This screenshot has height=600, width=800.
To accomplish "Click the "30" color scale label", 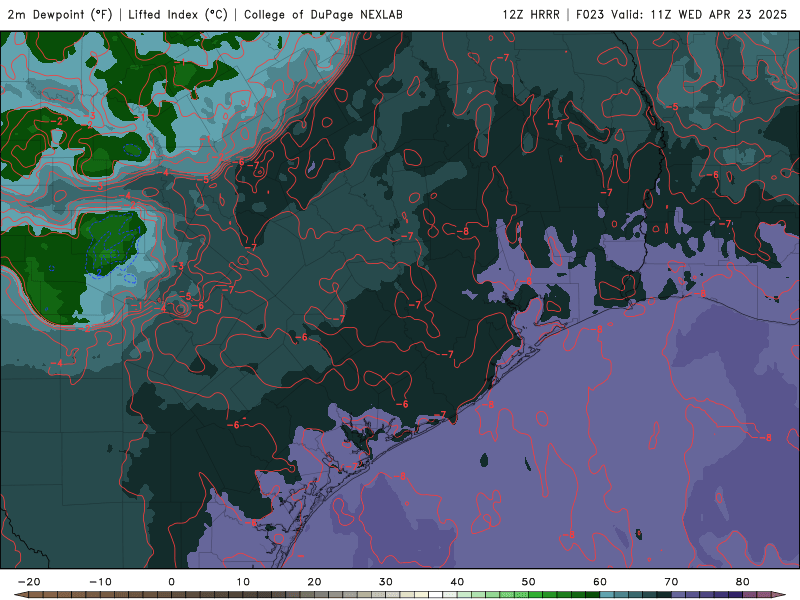I will point(386,582).
